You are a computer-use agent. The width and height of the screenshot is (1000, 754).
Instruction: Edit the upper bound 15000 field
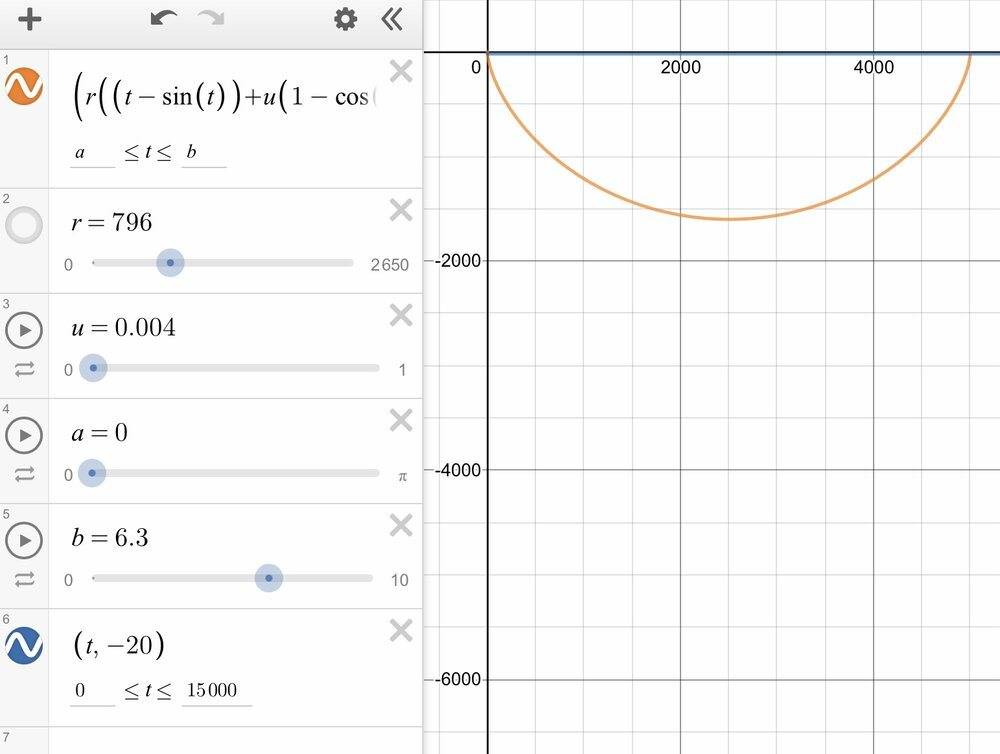coord(215,690)
